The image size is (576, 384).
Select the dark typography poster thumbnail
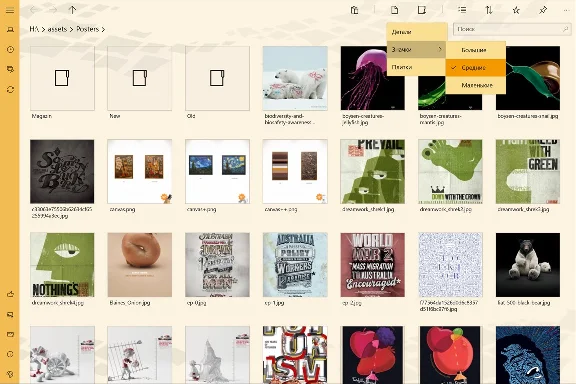tap(62, 172)
